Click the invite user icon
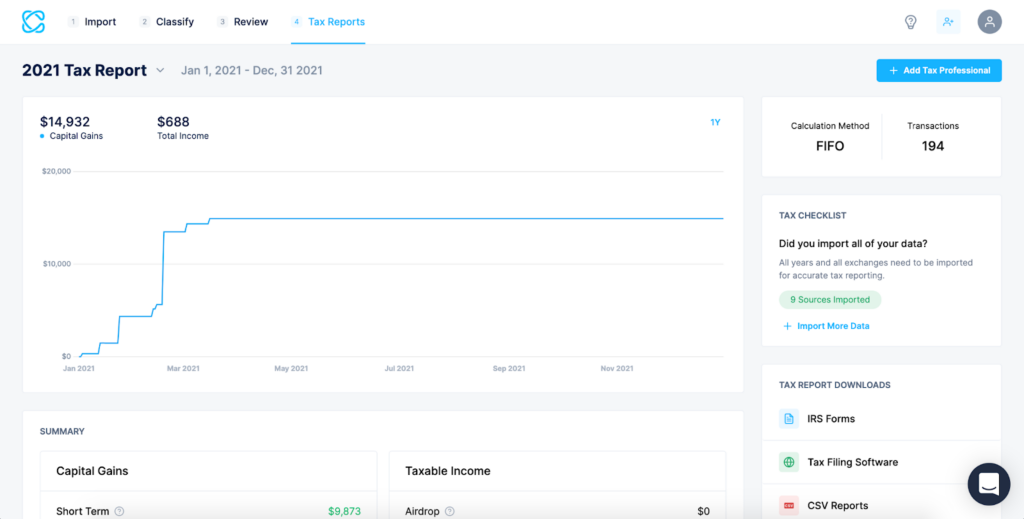1024x519 pixels. coord(948,22)
